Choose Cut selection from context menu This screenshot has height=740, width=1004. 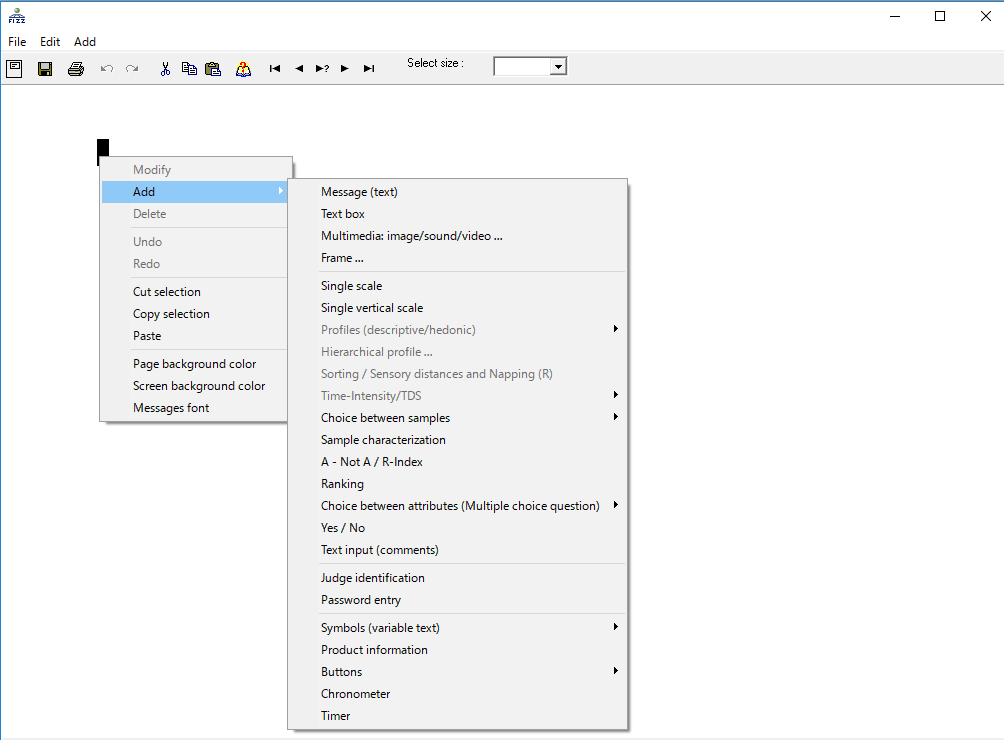pyautogui.click(x=194, y=292)
